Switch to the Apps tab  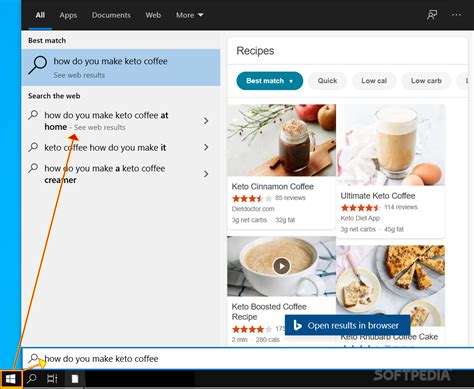pyautogui.click(x=68, y=15)
